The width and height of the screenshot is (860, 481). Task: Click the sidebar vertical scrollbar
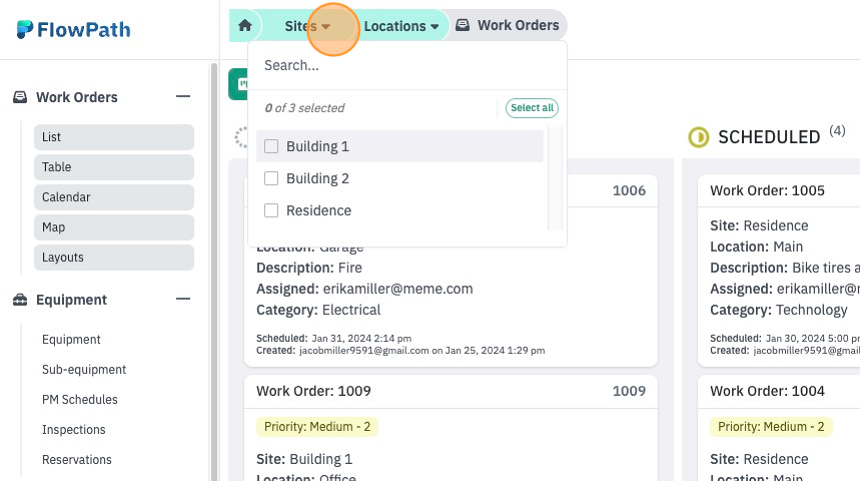(x=214, y=271)
